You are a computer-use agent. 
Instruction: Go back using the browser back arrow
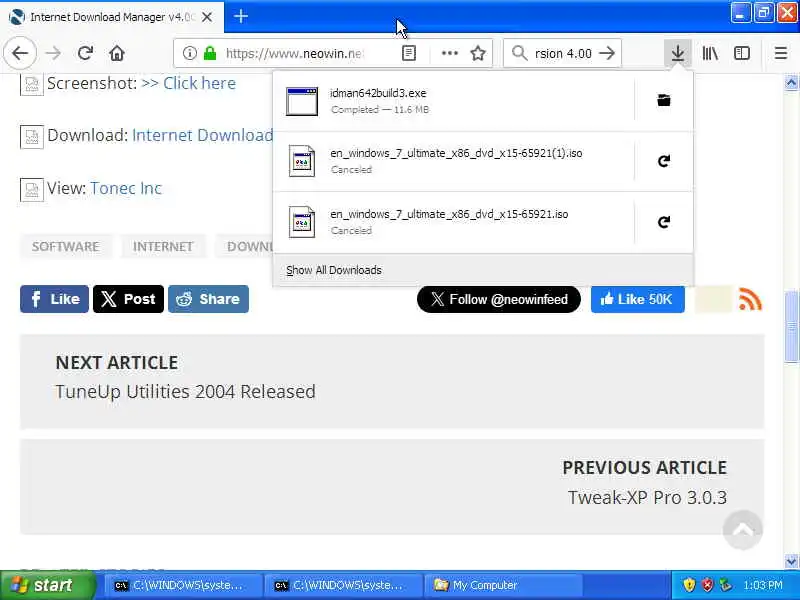(x=20, y=53)
